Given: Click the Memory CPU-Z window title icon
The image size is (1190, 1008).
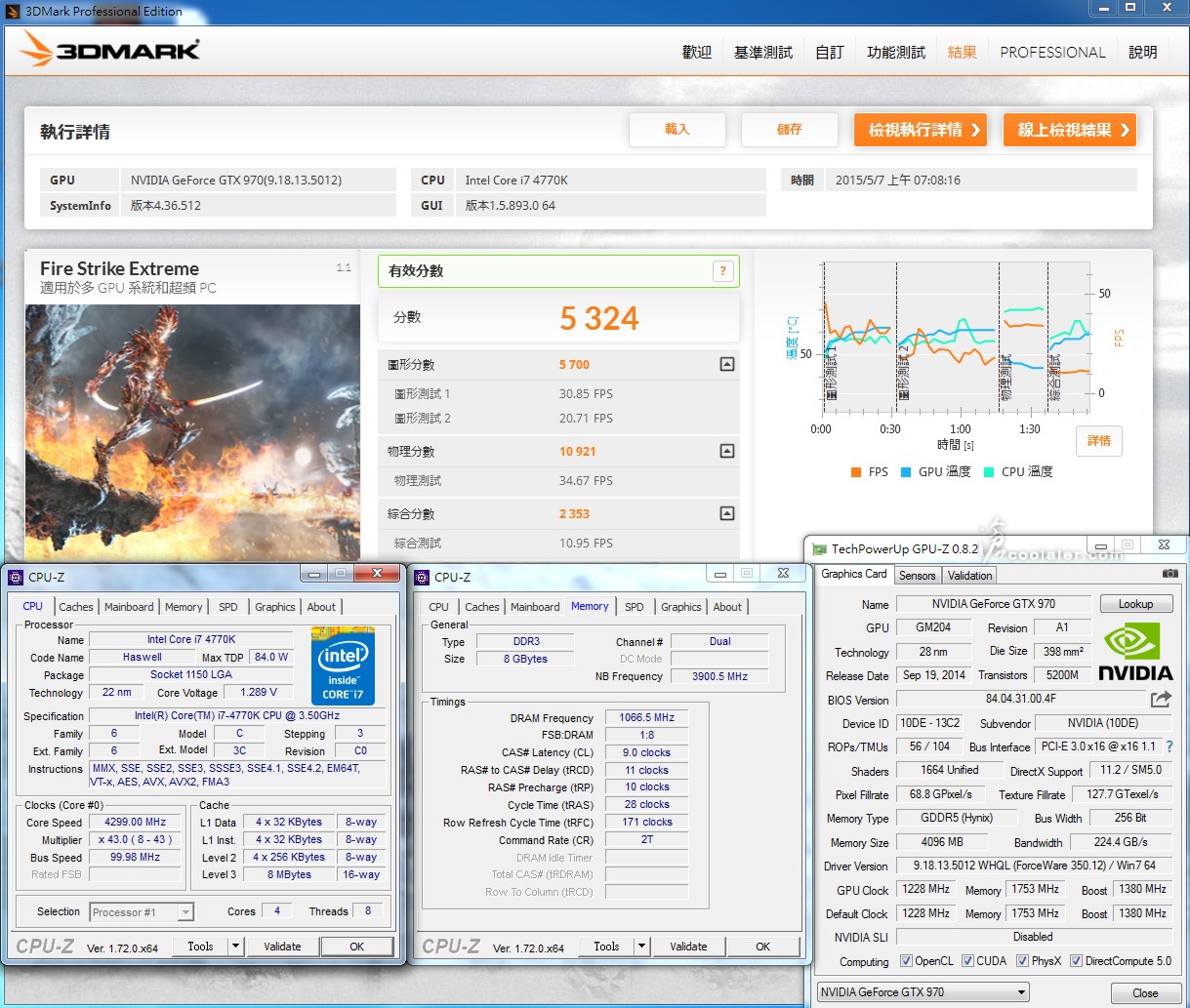Looking at the screenshot, I should (x=422, y=577).
